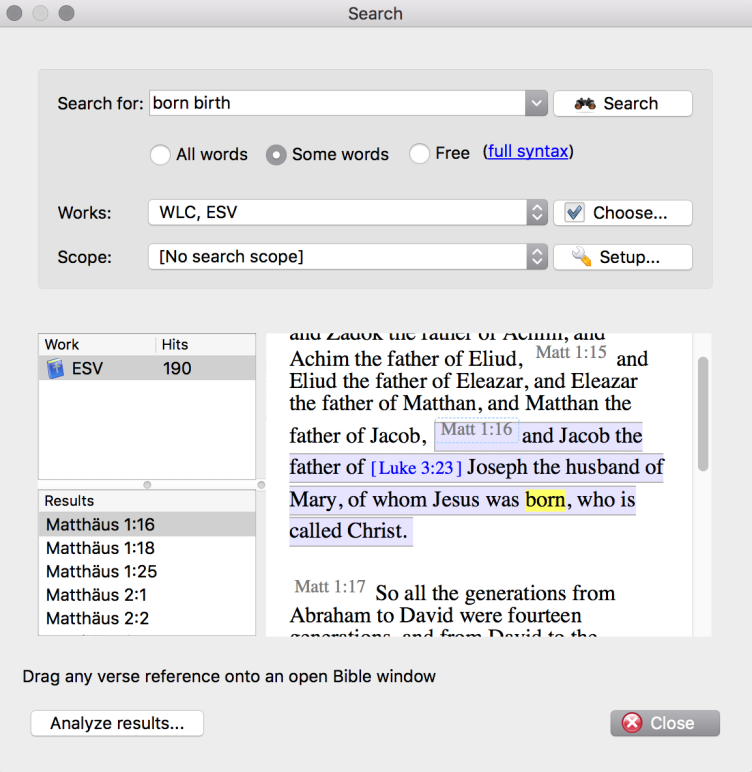Select Matthäus 1:18 in results list
The height and width of the screenshot is (772, 752).
100,548
